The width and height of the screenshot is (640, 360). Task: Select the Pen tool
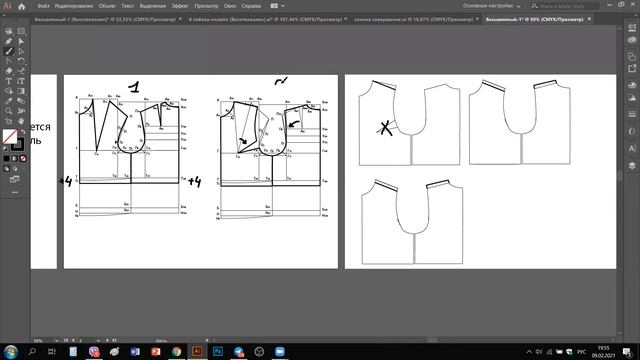[9, 41]
